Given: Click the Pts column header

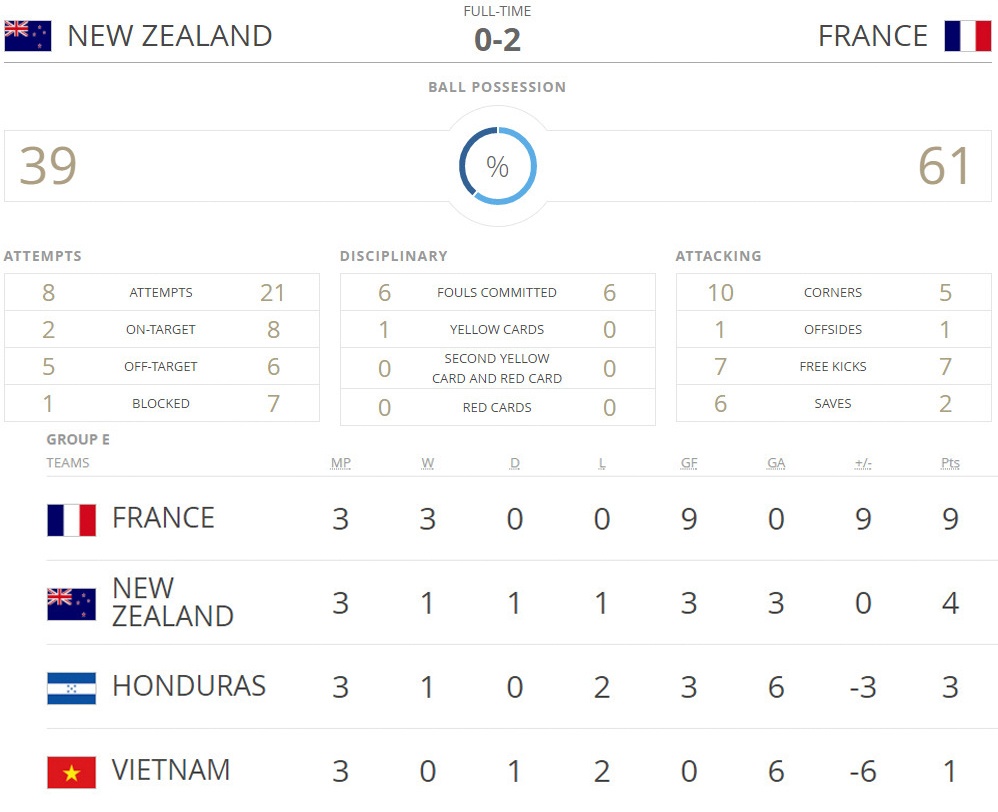Looking at the screenshot, I should 950,462.
